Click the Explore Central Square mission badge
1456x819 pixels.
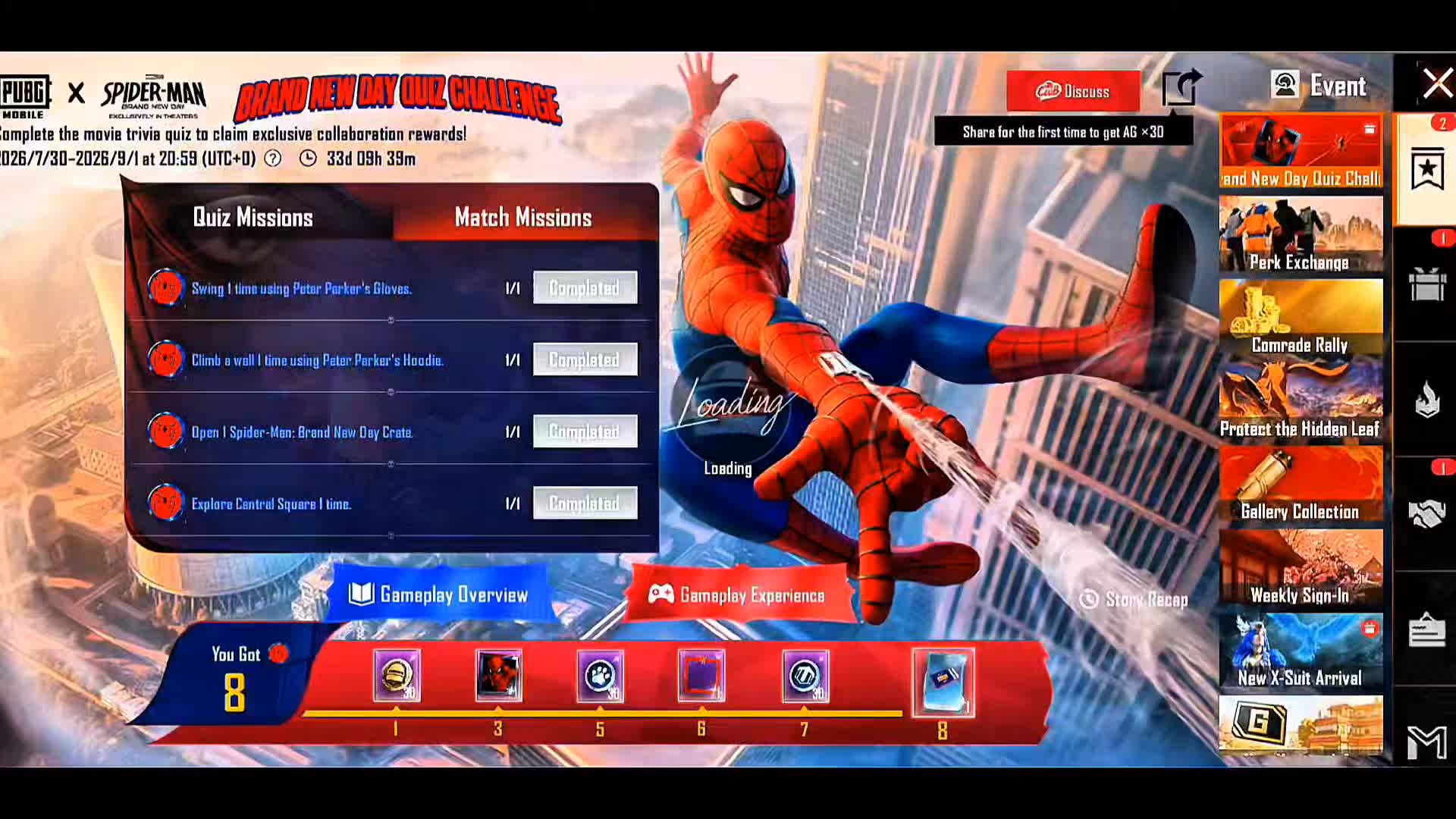(x=166, y=503)
